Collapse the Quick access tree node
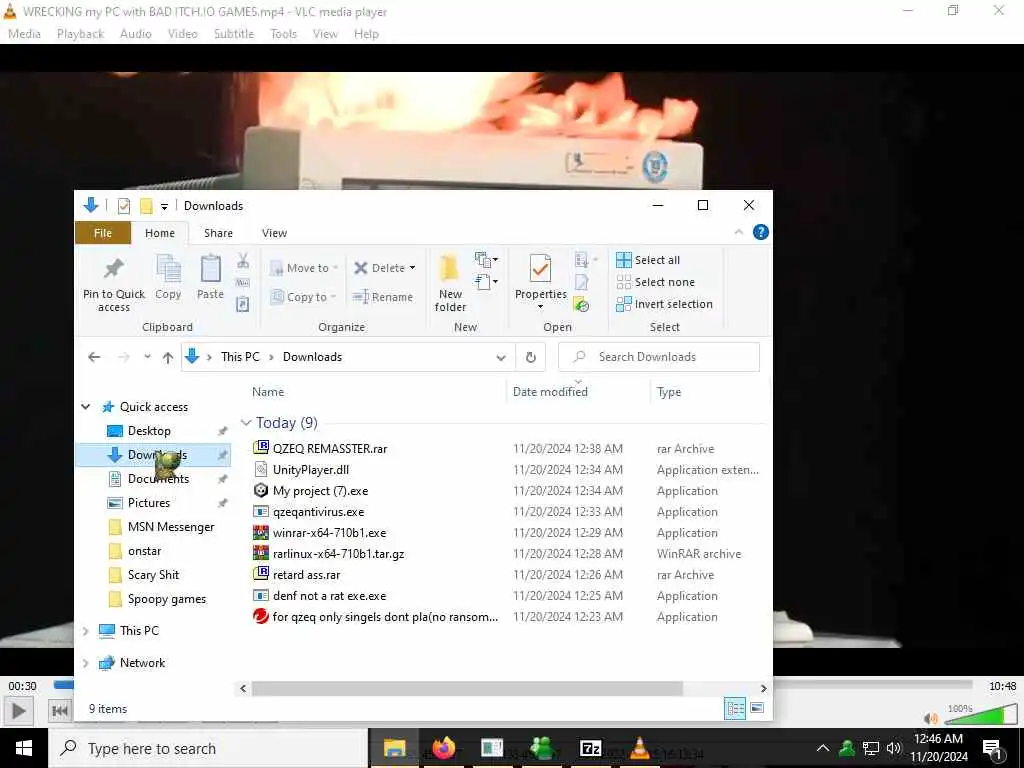Image resolution: width=1024 pixels, height=768 pixels. tap(86, 407)
